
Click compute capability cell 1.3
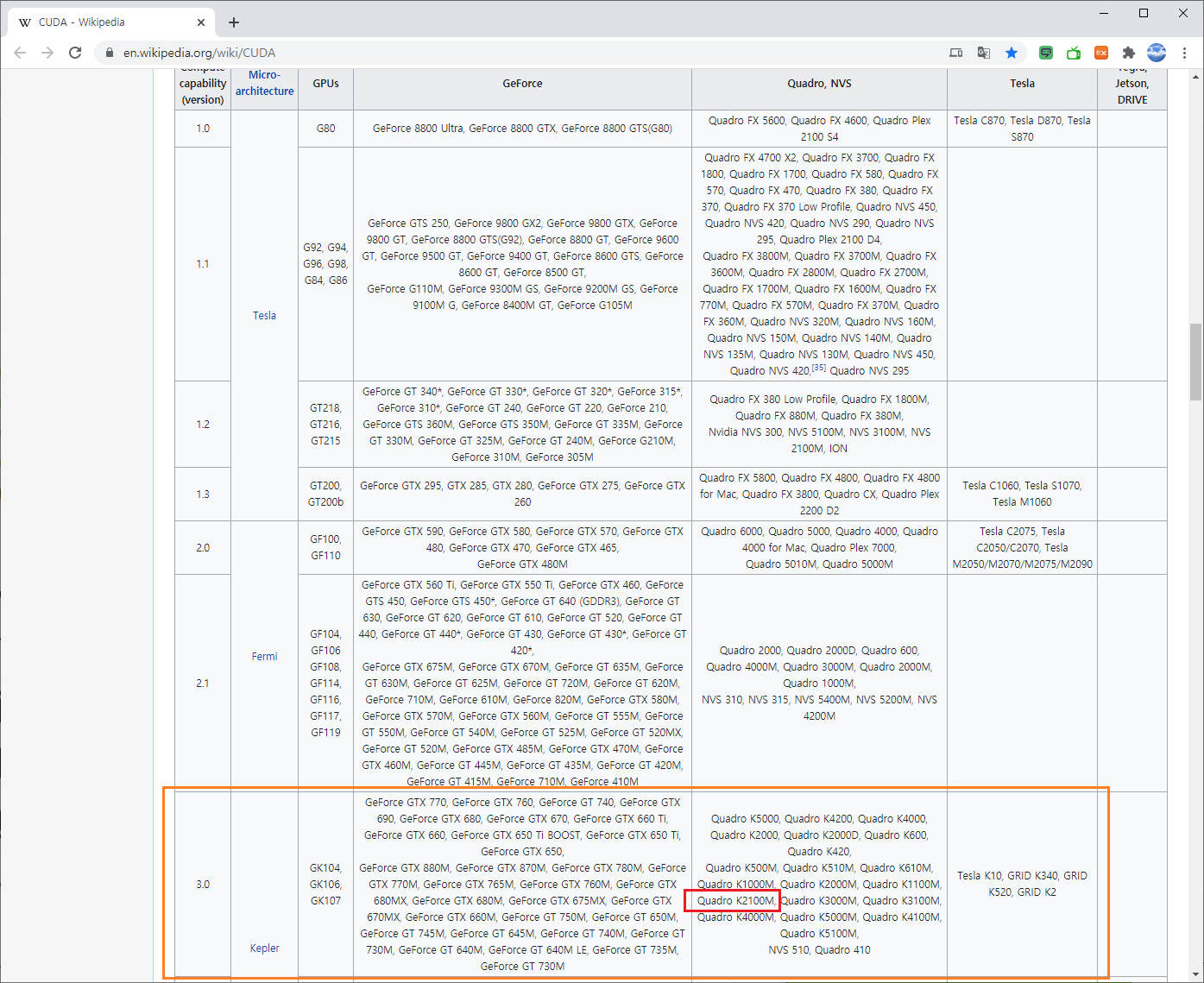(x=203, y=495)
